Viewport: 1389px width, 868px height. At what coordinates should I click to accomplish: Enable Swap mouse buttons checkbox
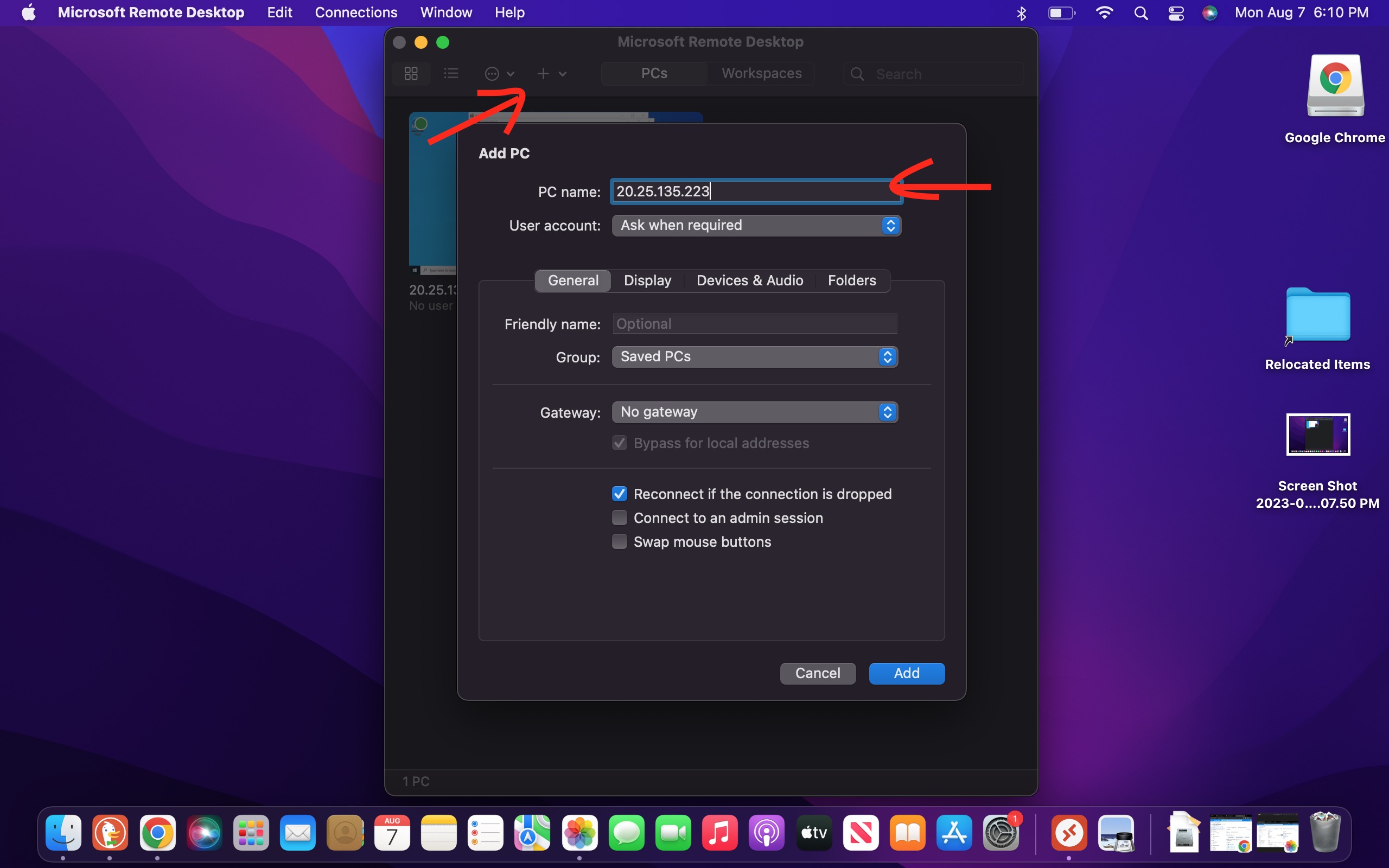(x=619, y=542)
